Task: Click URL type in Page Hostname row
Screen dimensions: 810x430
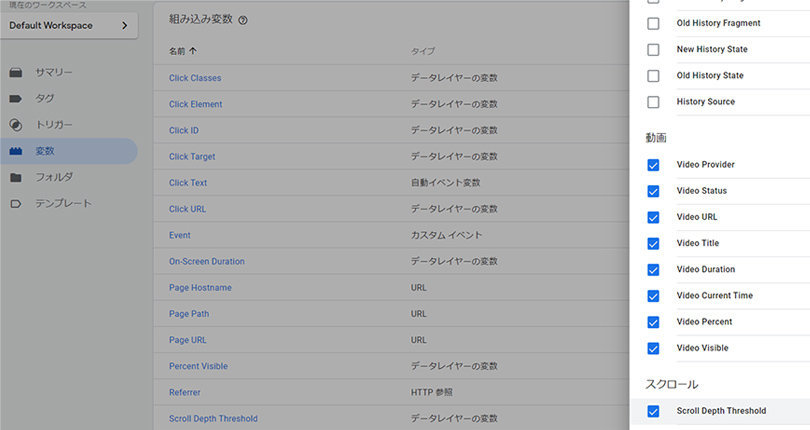Action: 418,287
